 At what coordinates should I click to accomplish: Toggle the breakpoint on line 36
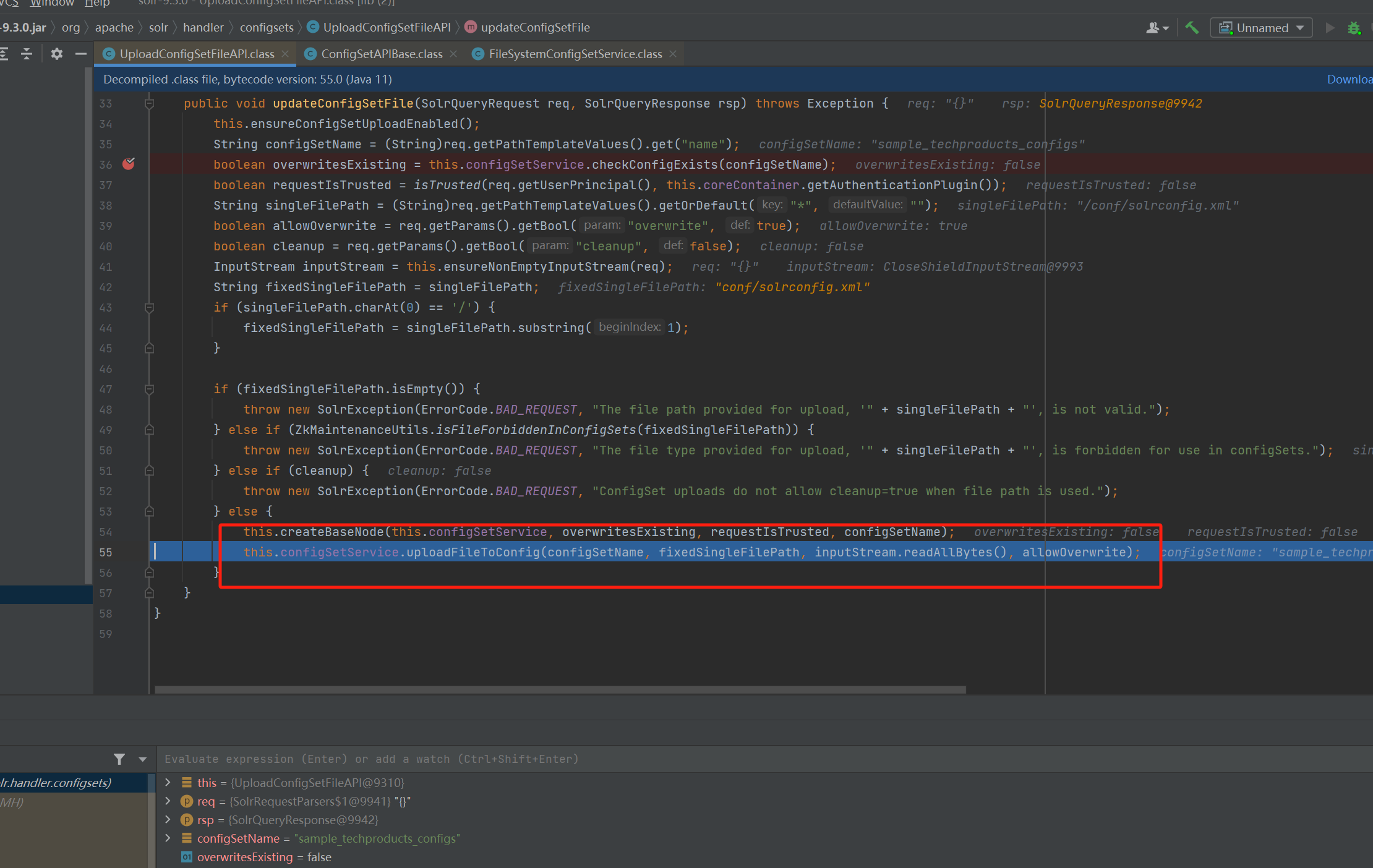click(x=129, y=164)
